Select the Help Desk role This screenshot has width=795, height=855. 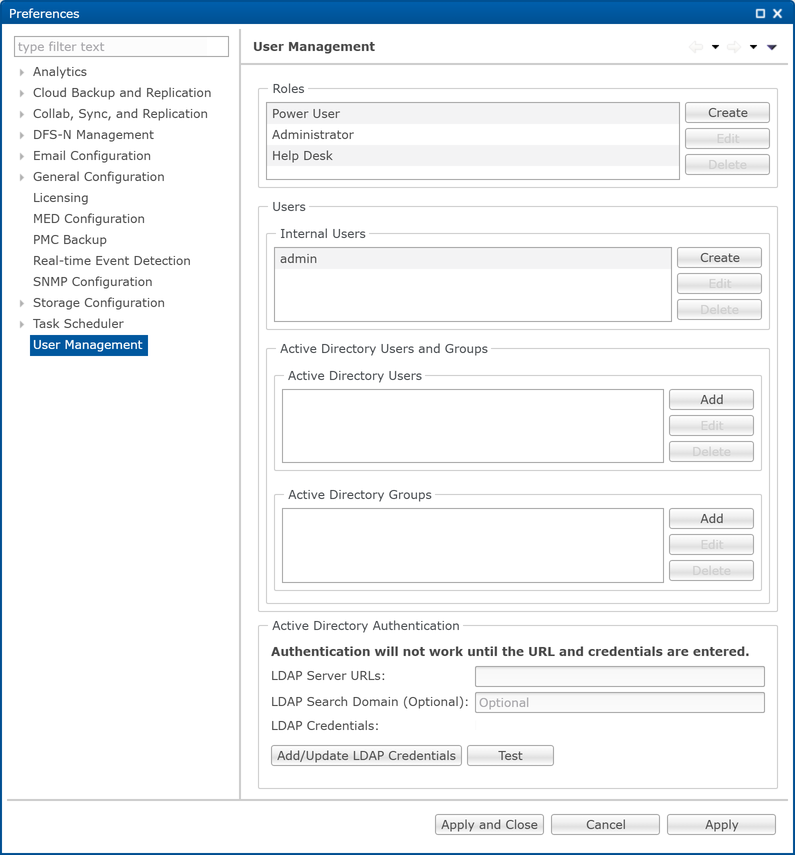tap(472, 156)
